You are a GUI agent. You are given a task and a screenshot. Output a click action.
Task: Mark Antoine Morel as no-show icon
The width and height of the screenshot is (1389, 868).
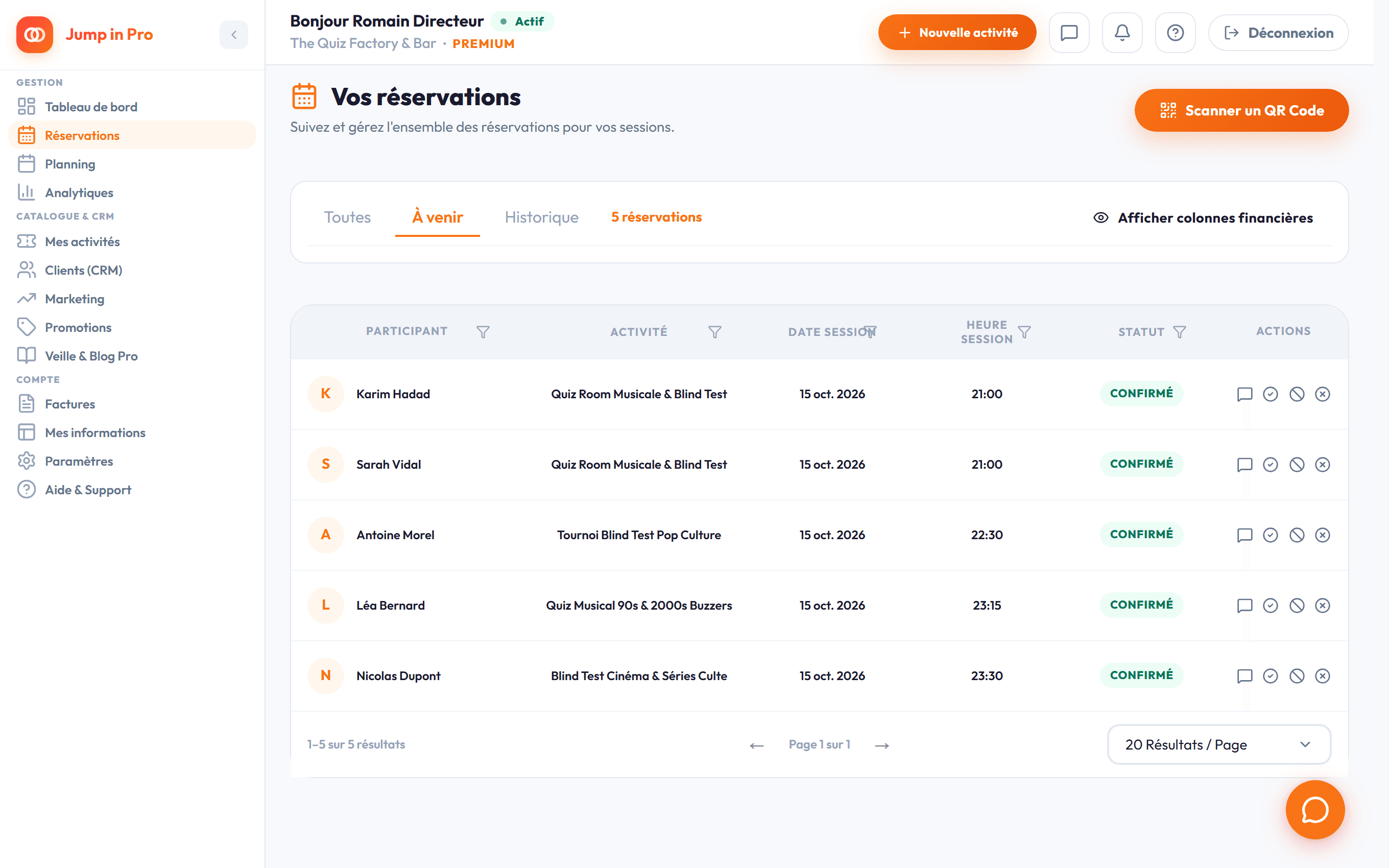pyautogui.click(x=1297, y=535)
